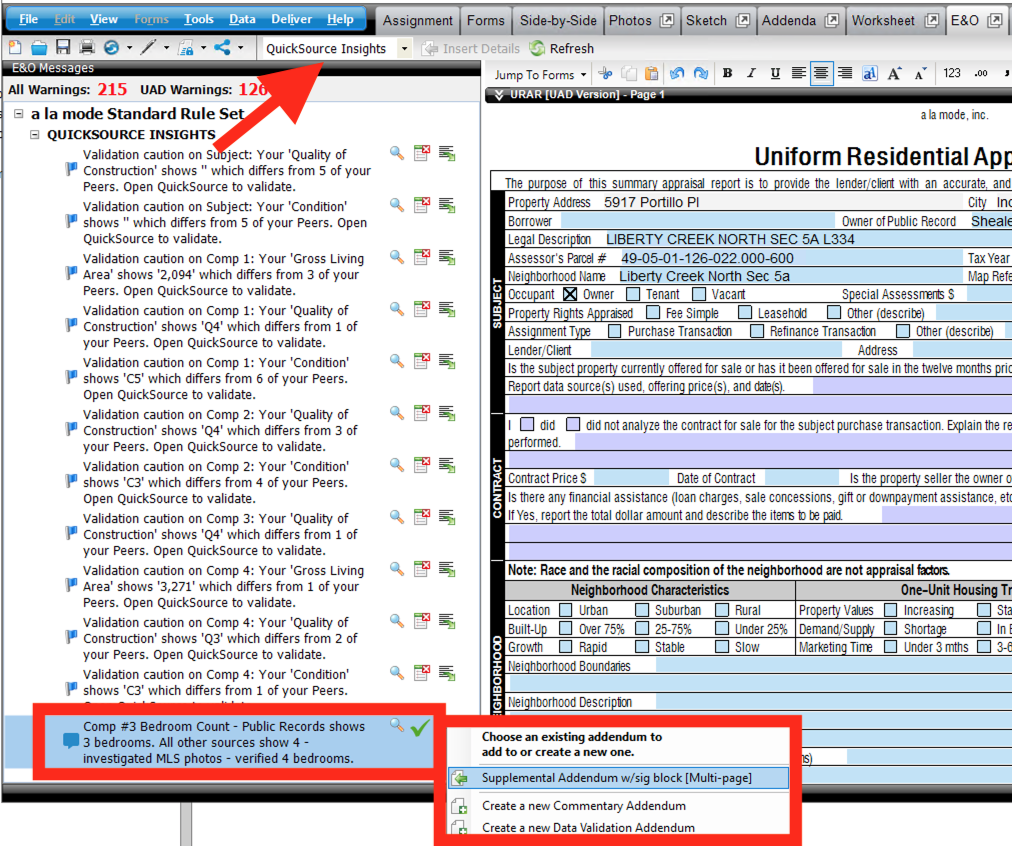Paste from clipboard icon in formatting toolbar
1012x846 pixels.
pos(652,74)
